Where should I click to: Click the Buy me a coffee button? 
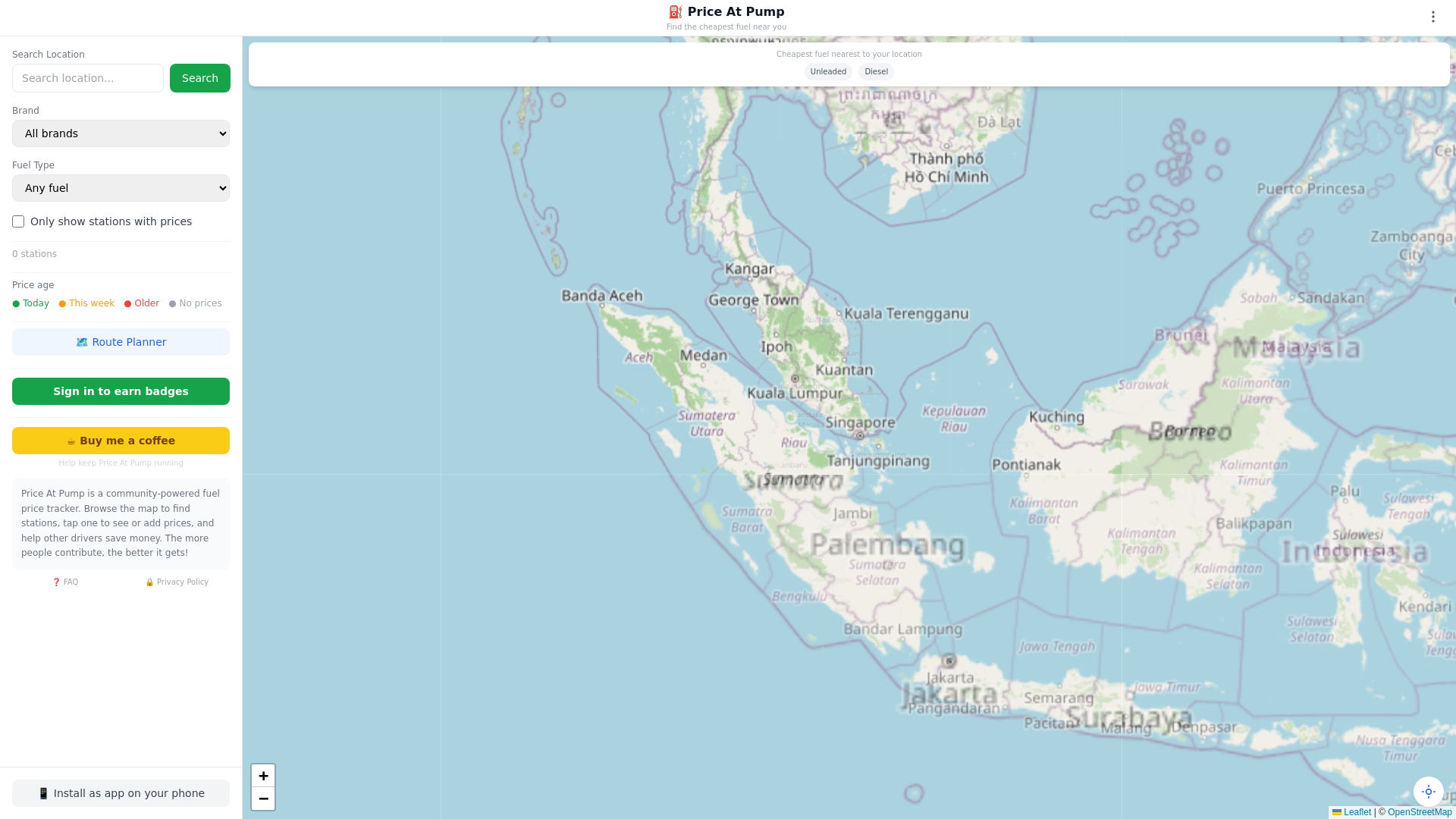click(x=121, y=441)
